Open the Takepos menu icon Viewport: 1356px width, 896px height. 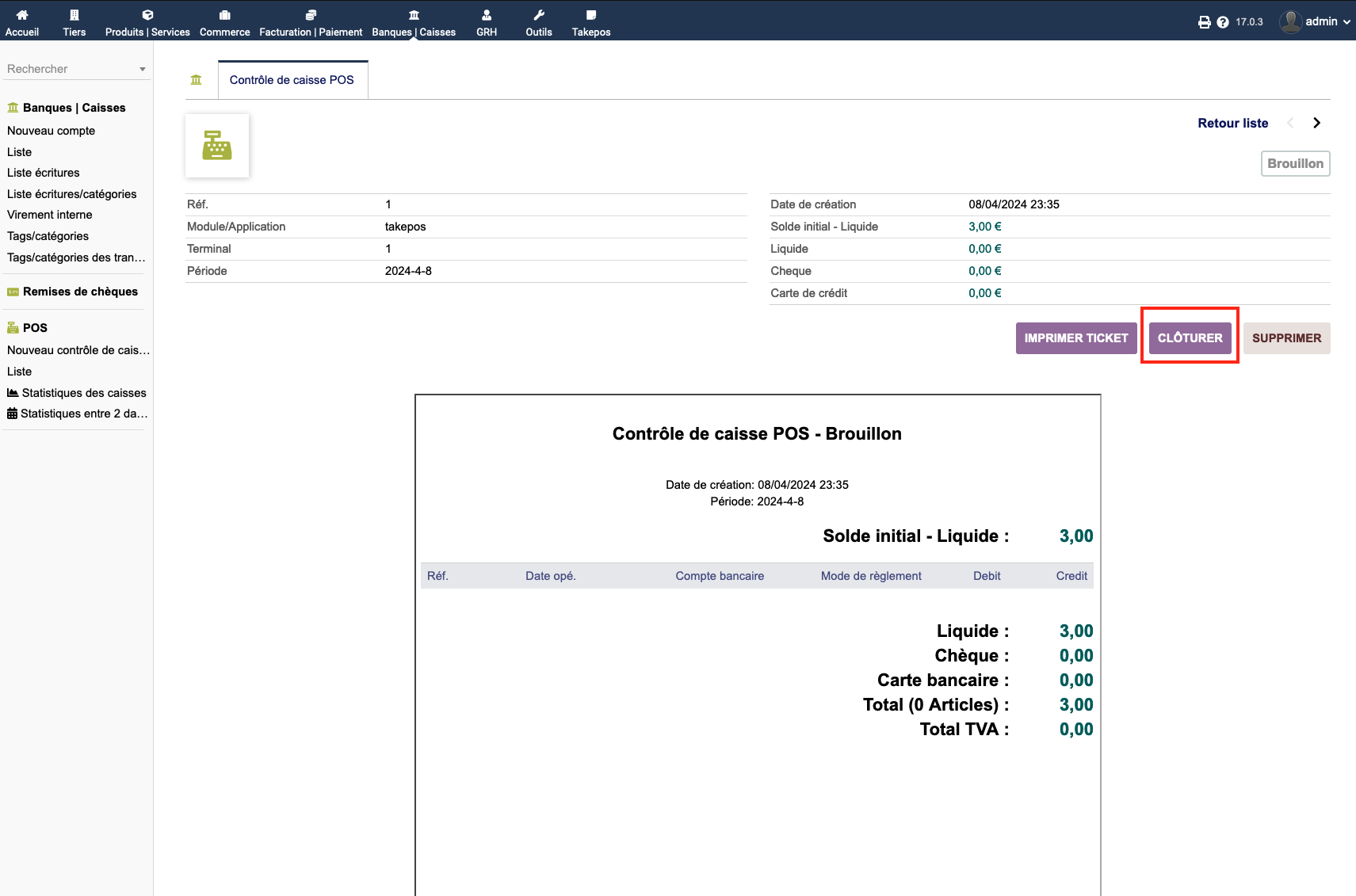pos(591,15)
